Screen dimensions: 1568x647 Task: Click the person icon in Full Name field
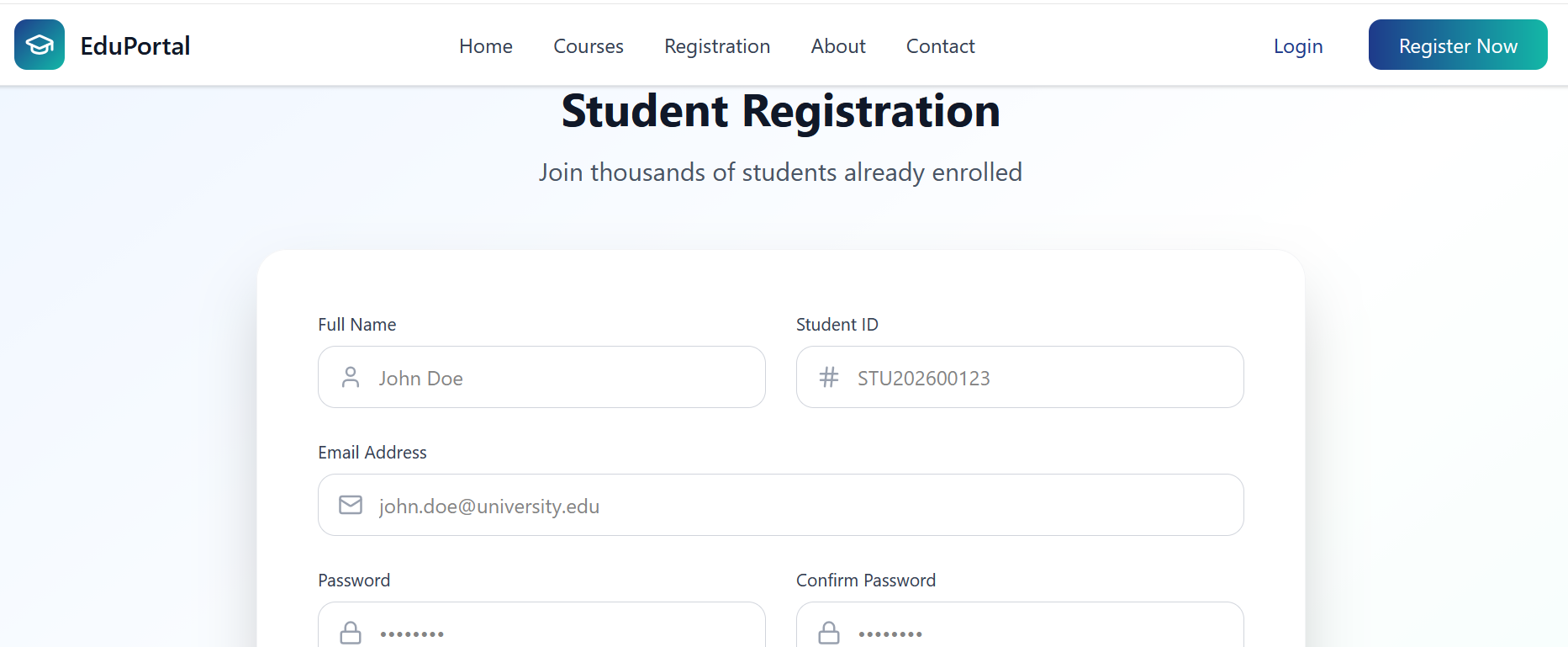point(351,377)
